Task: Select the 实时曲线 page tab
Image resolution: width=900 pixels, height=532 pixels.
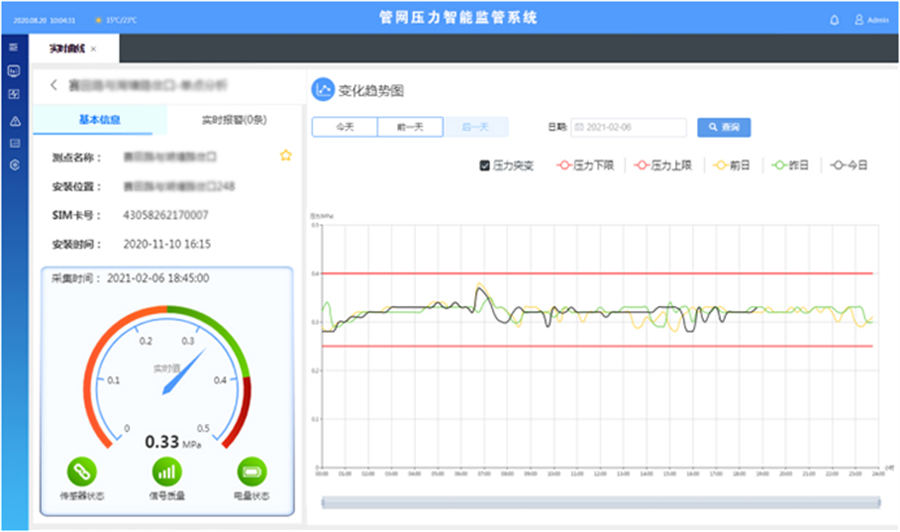Action: 74,49
